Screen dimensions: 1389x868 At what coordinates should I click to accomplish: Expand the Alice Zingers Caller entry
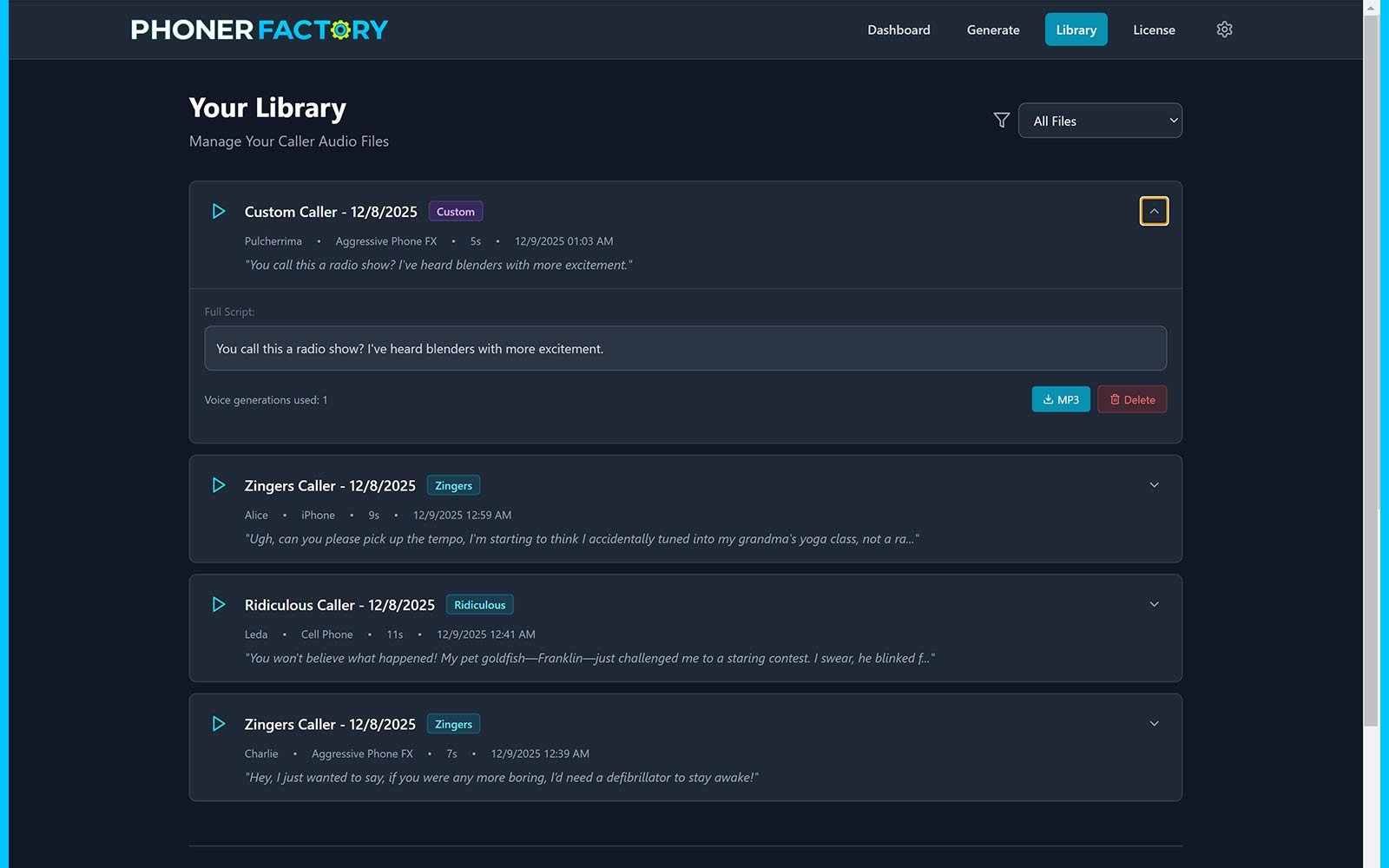[1154, 485]
